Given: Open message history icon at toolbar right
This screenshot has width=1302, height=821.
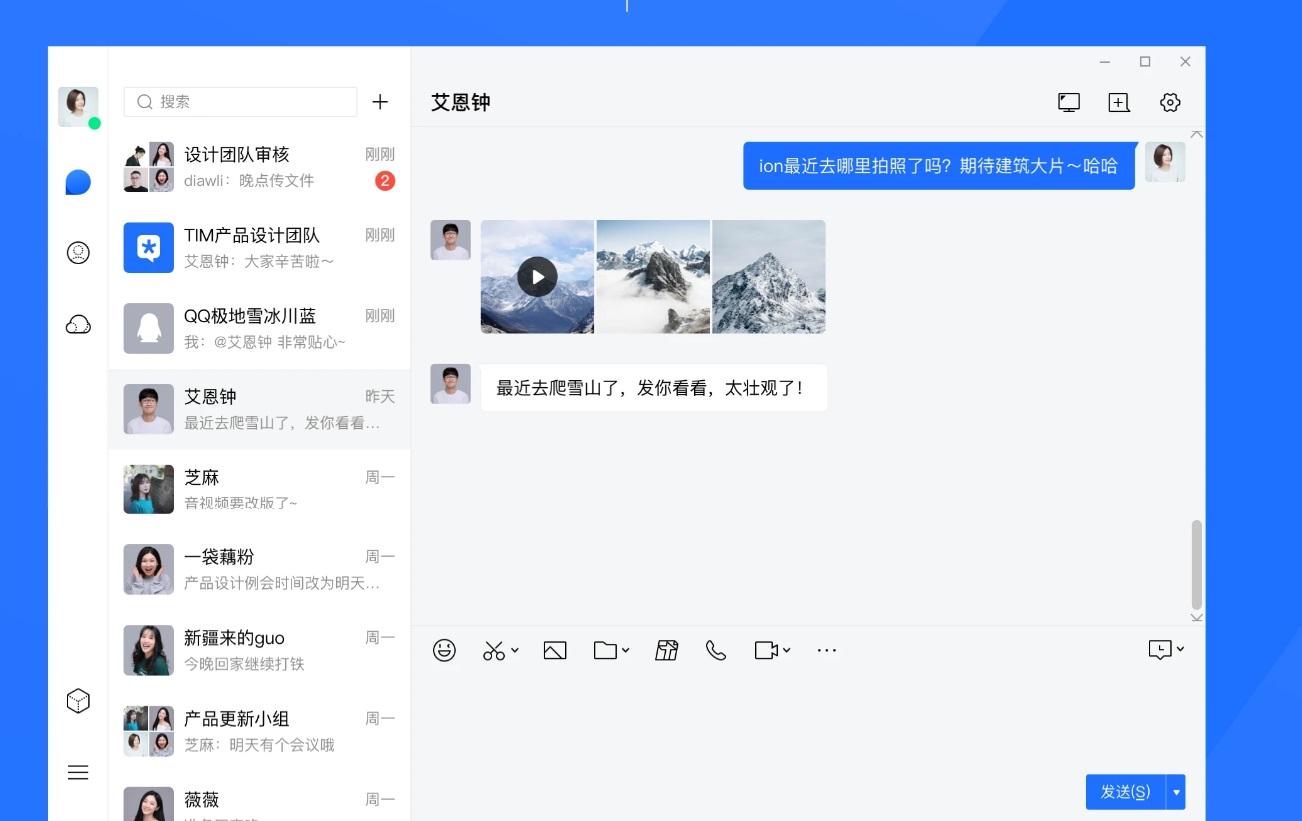Looking at the screenshot, I should pos(1160,650).
